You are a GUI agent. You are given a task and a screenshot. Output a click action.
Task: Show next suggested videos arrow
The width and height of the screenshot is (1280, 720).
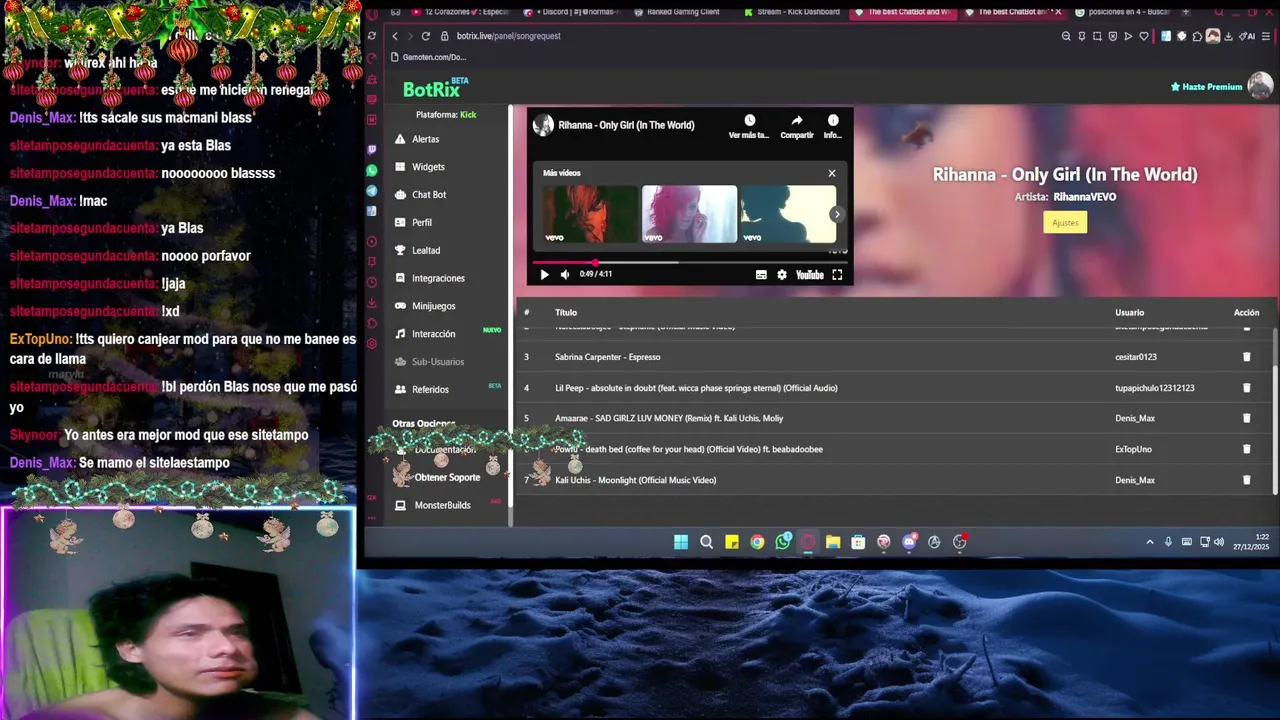tap(837, 214)
